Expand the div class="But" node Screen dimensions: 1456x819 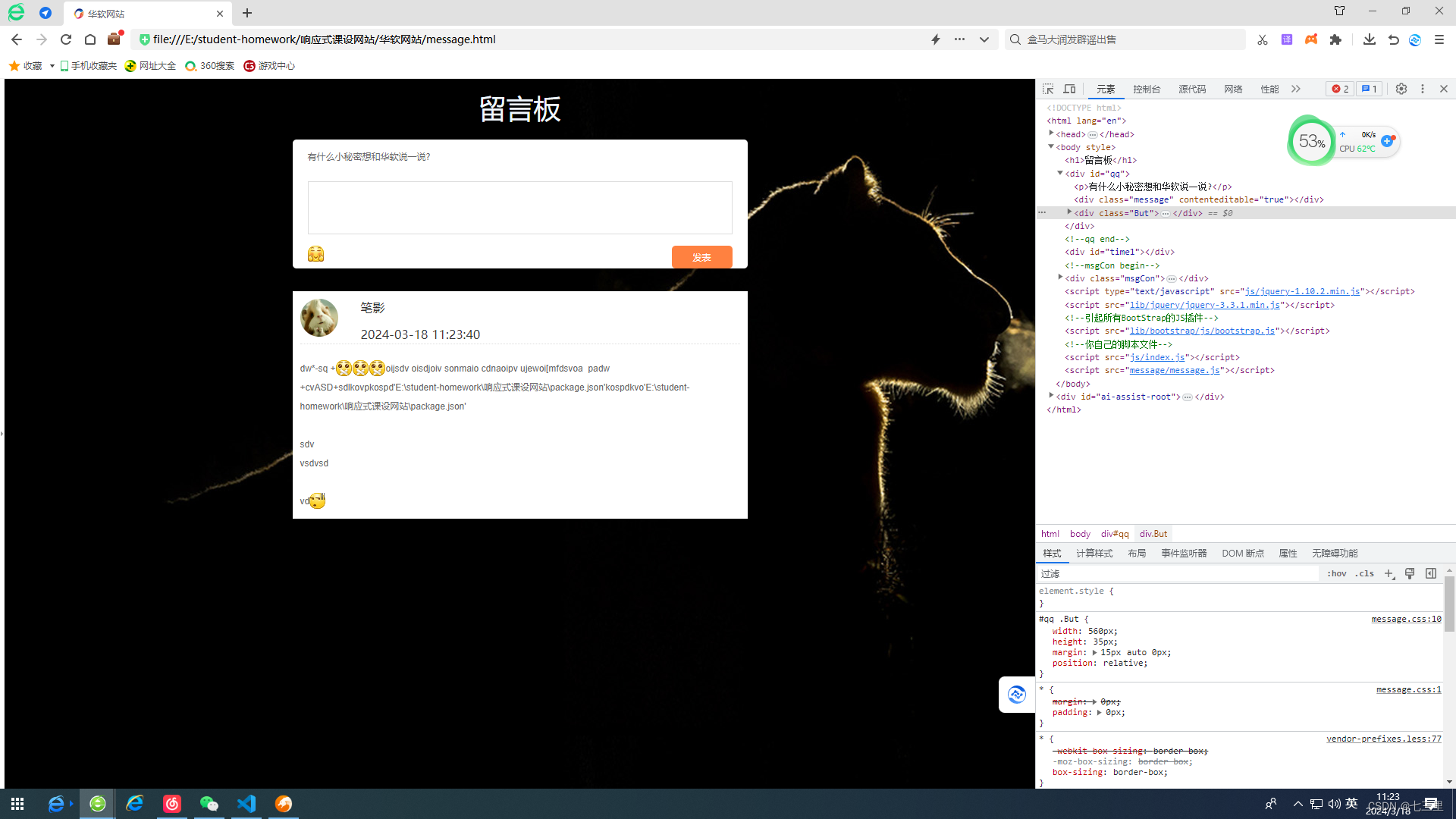pyautogui.click(x=1069, y=212)
